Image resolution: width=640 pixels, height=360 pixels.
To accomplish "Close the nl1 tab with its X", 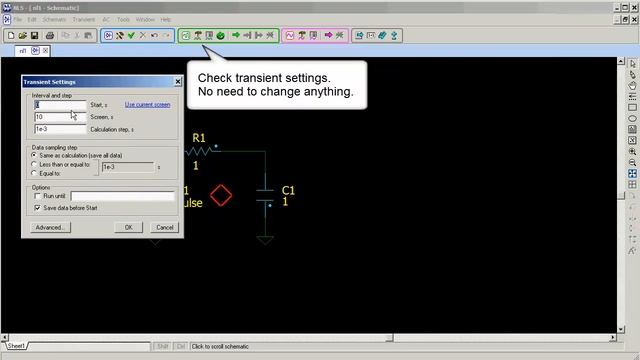I will tap(45, 51).
